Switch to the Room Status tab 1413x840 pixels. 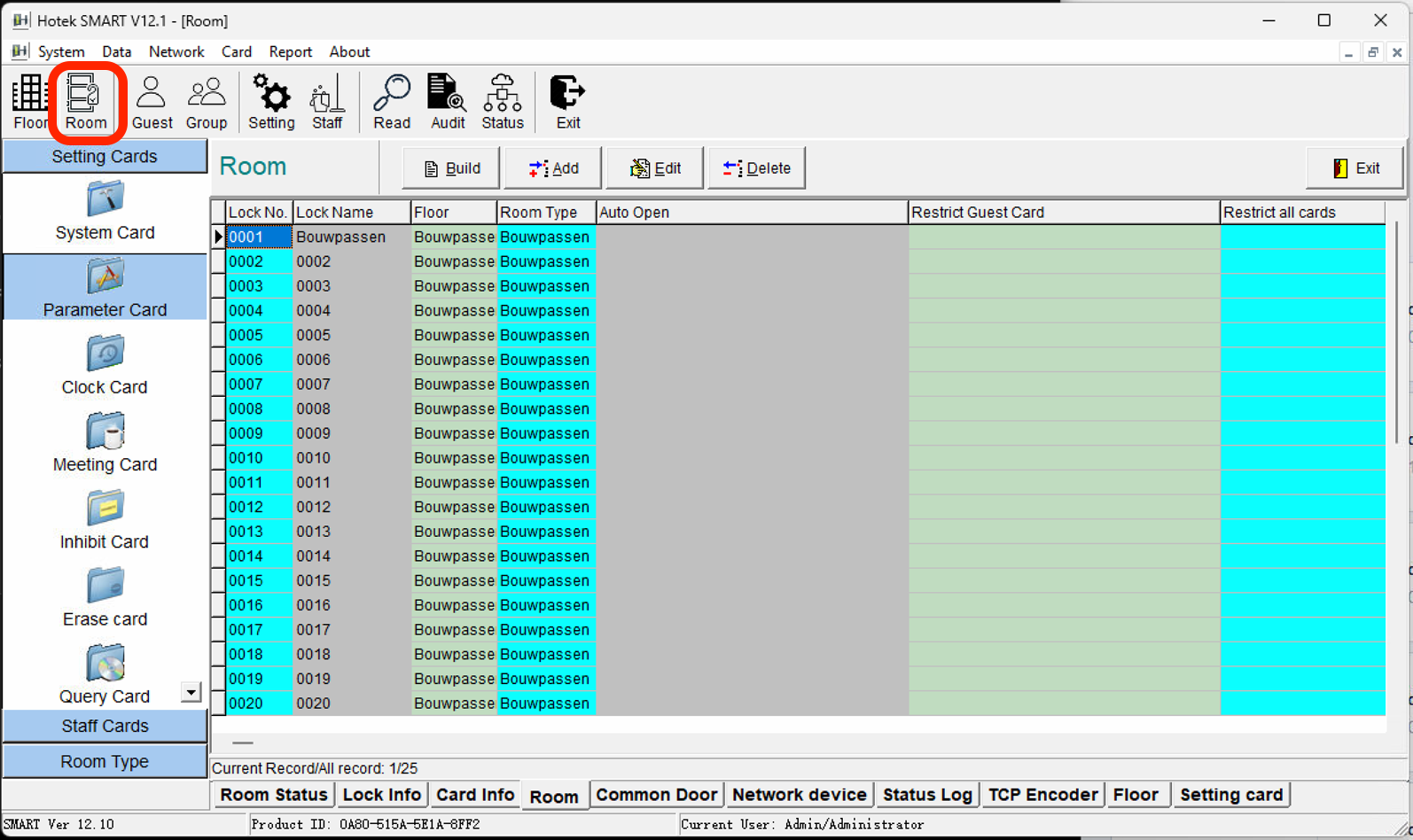click(274, 795)
